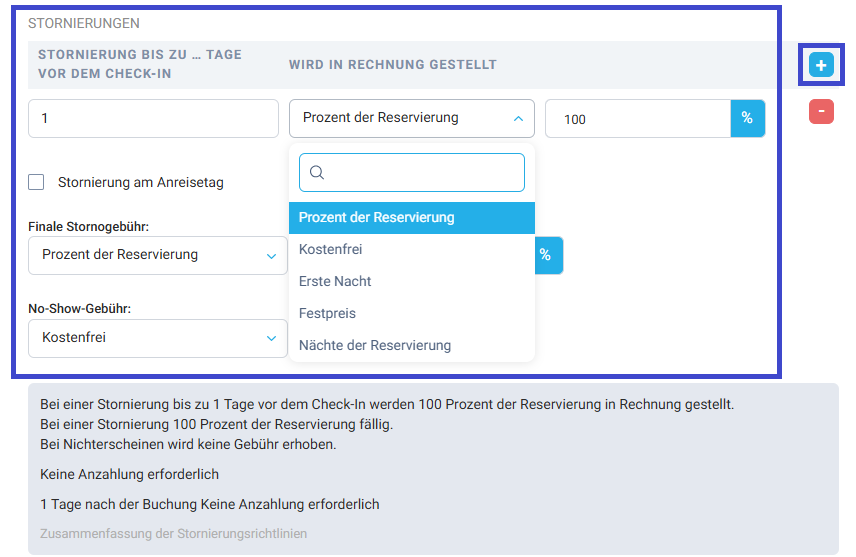Click the first Keine Anzahlung erforderlich line
856x557 pixels.
pos(129,474)
